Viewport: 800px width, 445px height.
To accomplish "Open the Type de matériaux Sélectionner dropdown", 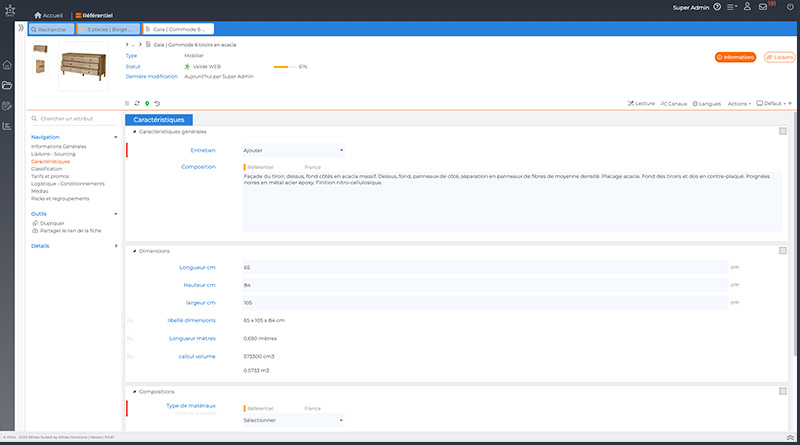I will tap(293, 420).
